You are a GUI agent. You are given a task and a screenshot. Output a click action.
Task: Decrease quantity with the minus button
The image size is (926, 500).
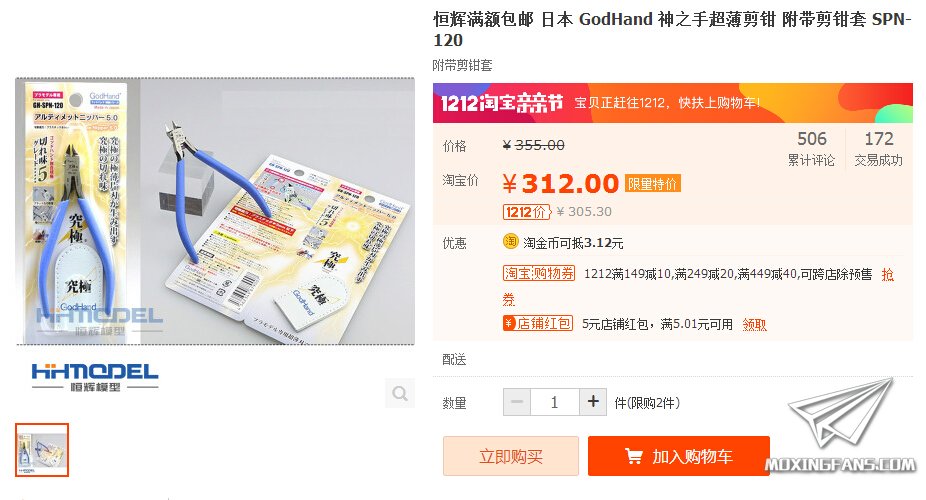click(517, 402)
